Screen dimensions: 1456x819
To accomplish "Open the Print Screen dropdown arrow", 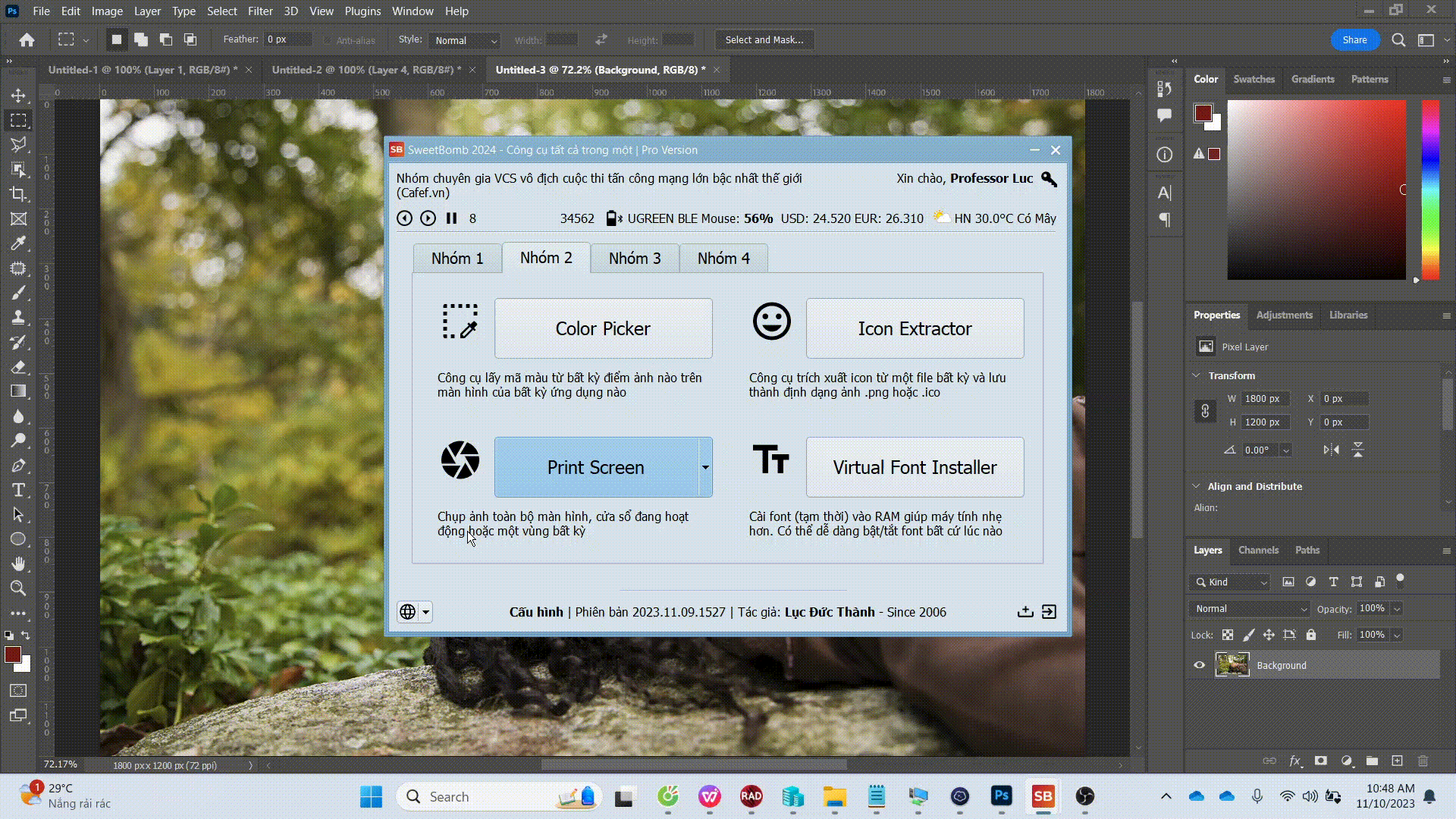I will pyautogui.click(x=705, y=467).
